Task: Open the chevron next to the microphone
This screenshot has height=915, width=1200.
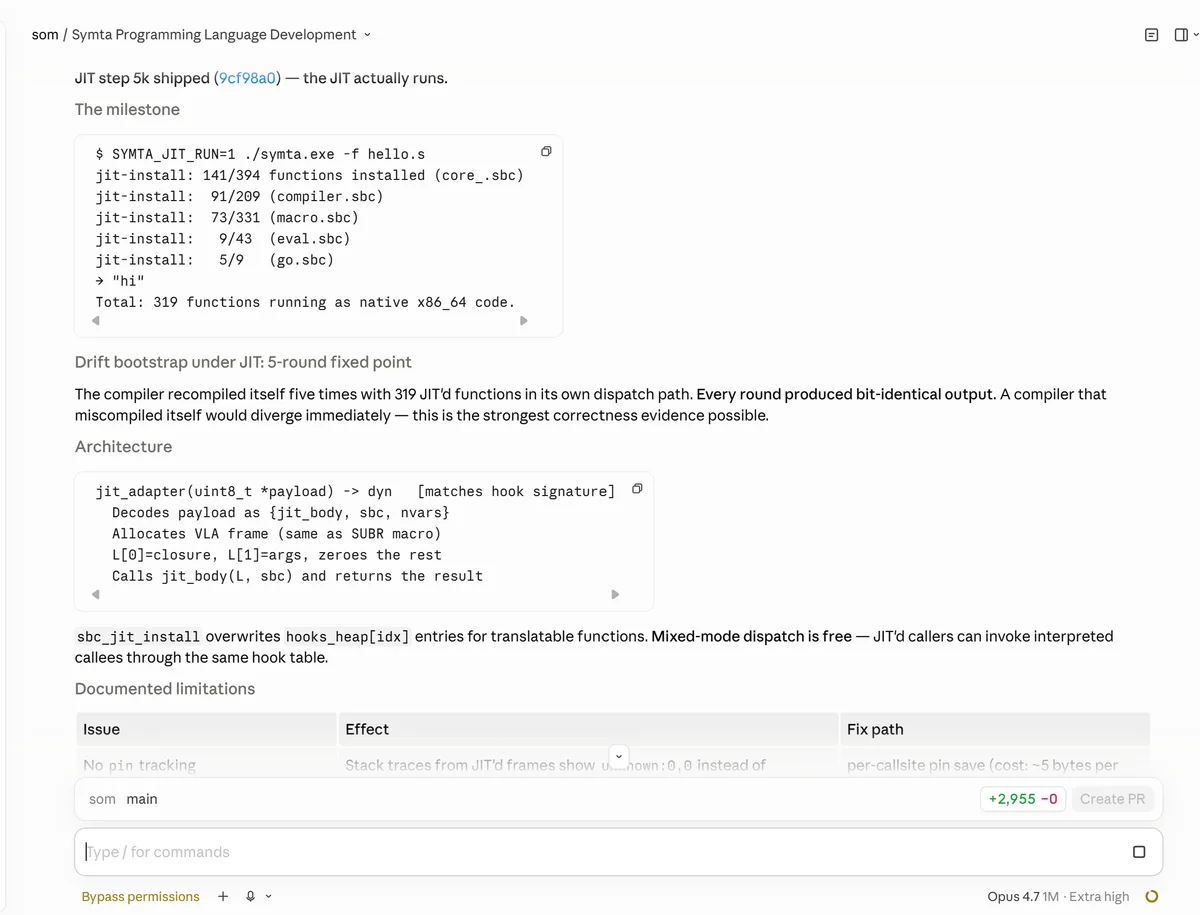Action: (x=268, y=897)
